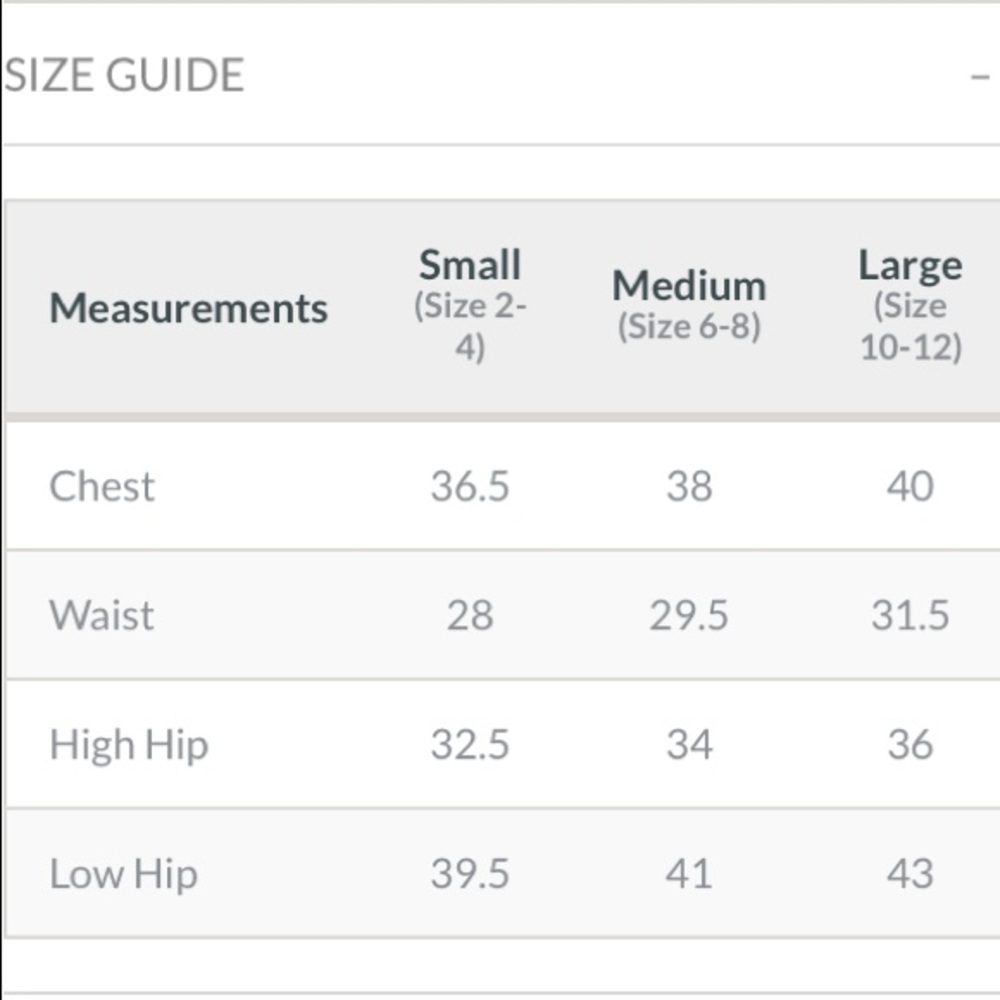This screenshot has width=1000, height=1000.
Task: Click the Medium high hip value 34
Action: [689, 745]
